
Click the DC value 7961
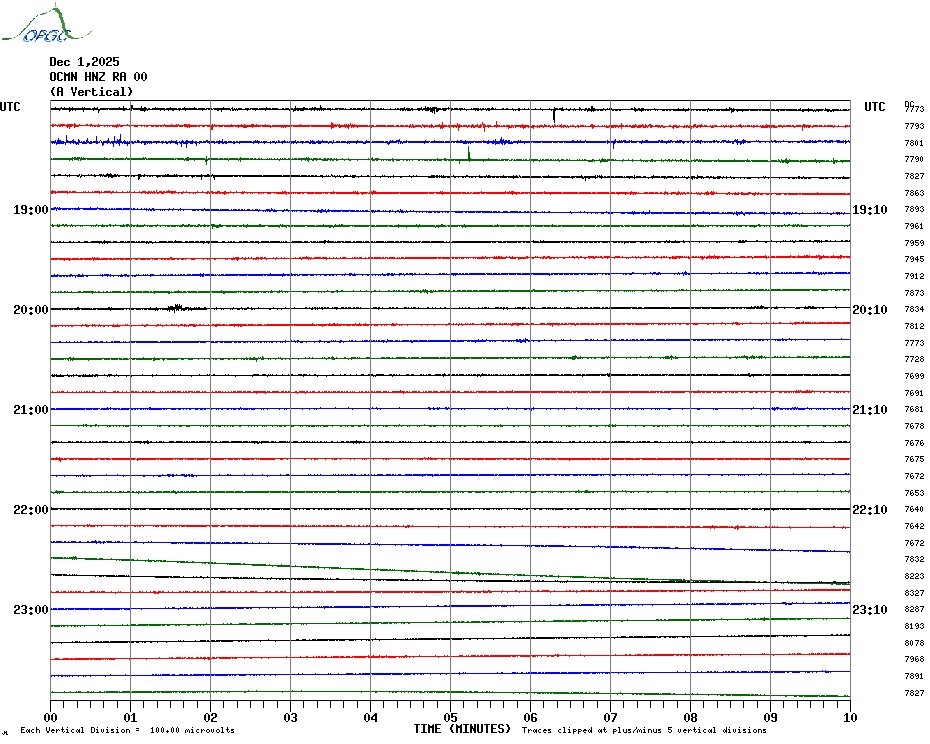tap(914, 226)
